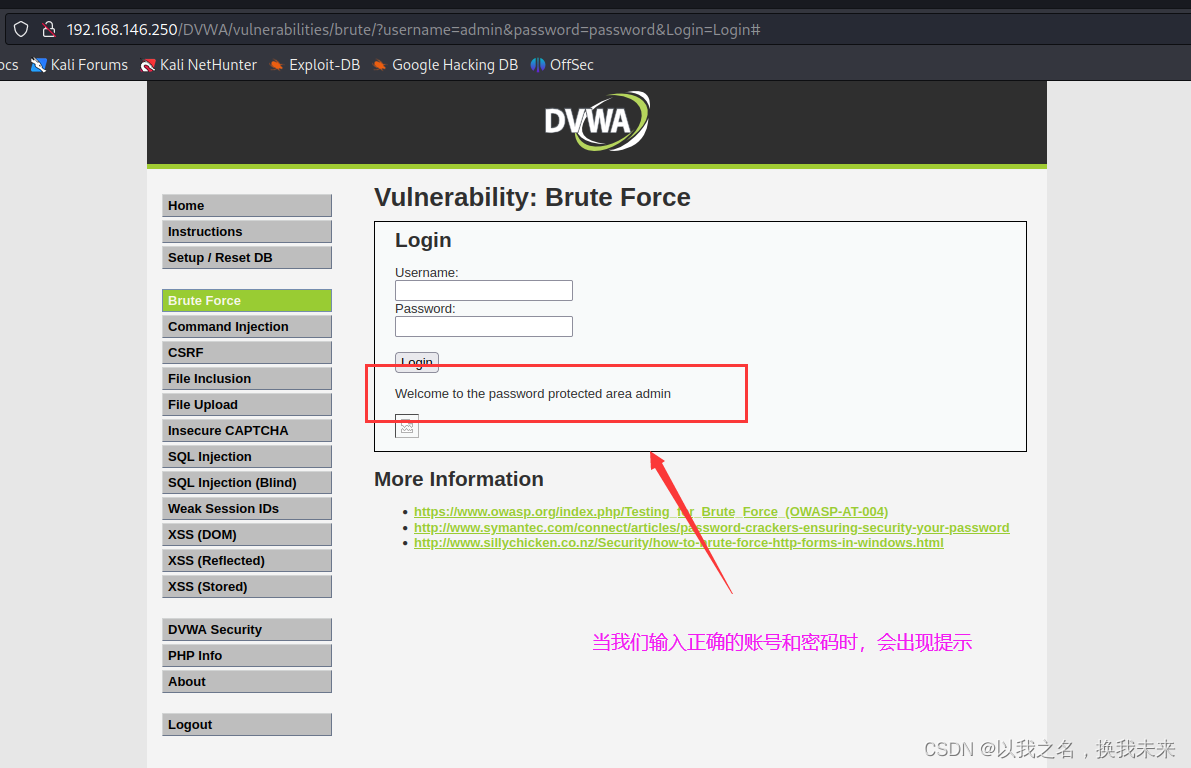
Task: Open DVWA Security settings
Action: [247, 630]
